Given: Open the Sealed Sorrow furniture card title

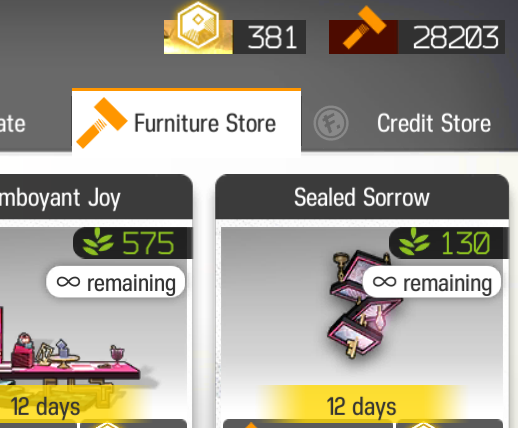Looking at the screenshot, I should pos(362,197).
